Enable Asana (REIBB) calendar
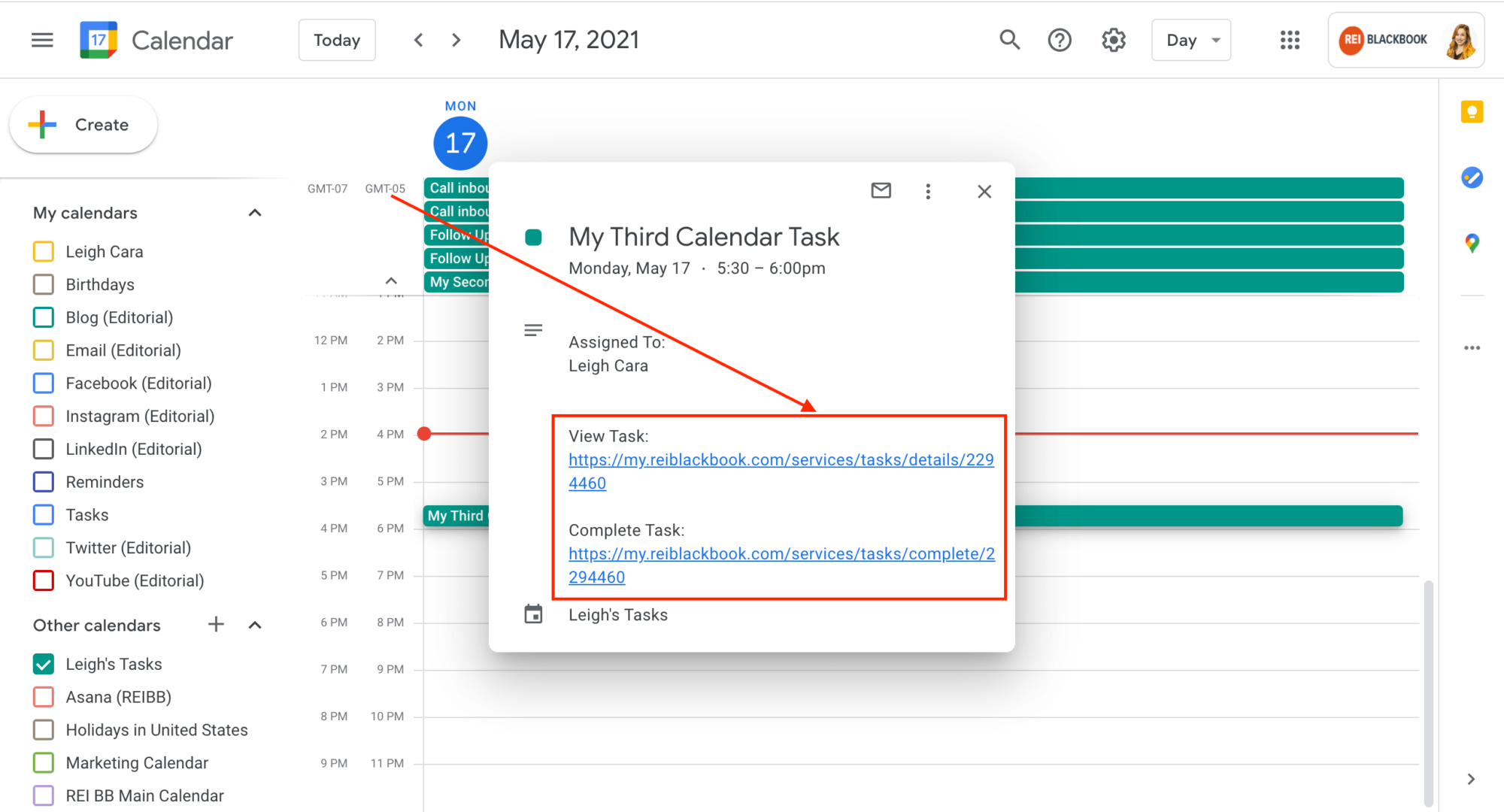Image resolution: width=1504 pixels, height=812 pixels. 44,697
